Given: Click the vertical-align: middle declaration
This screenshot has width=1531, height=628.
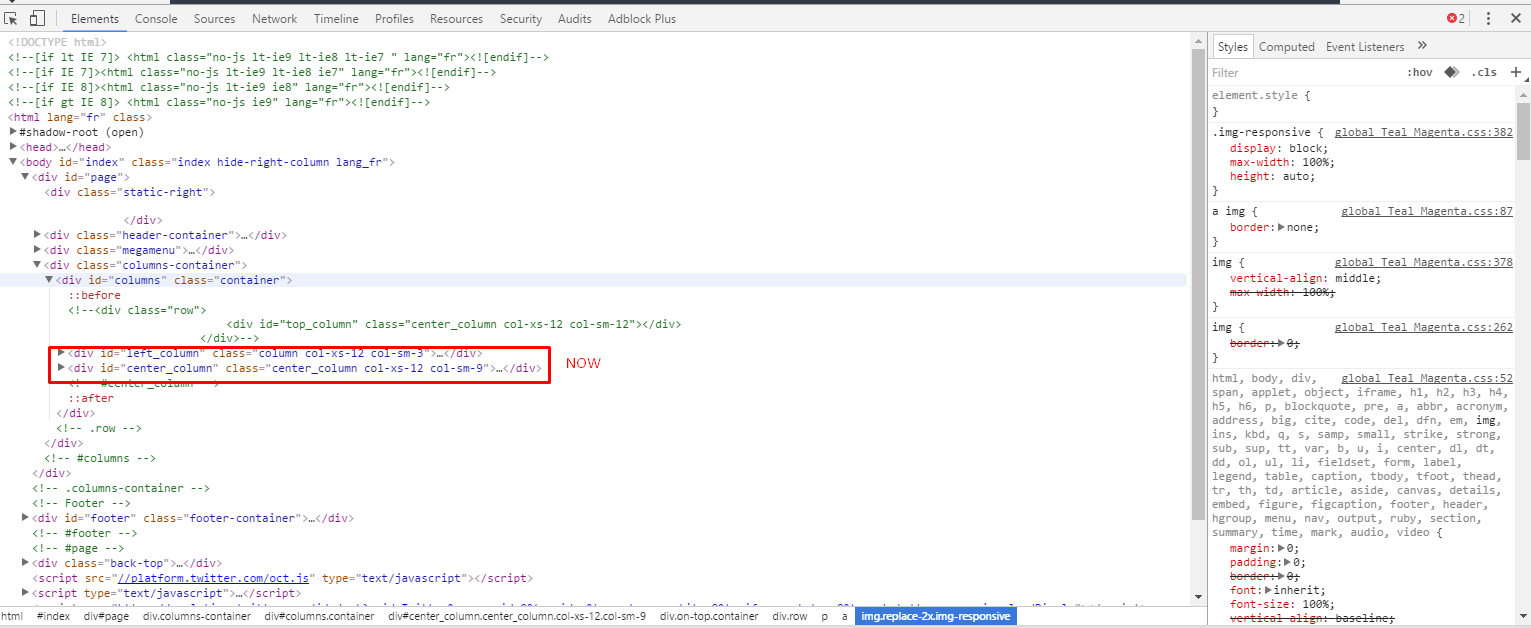Looking at the screenshot, I should point(1305,278).
